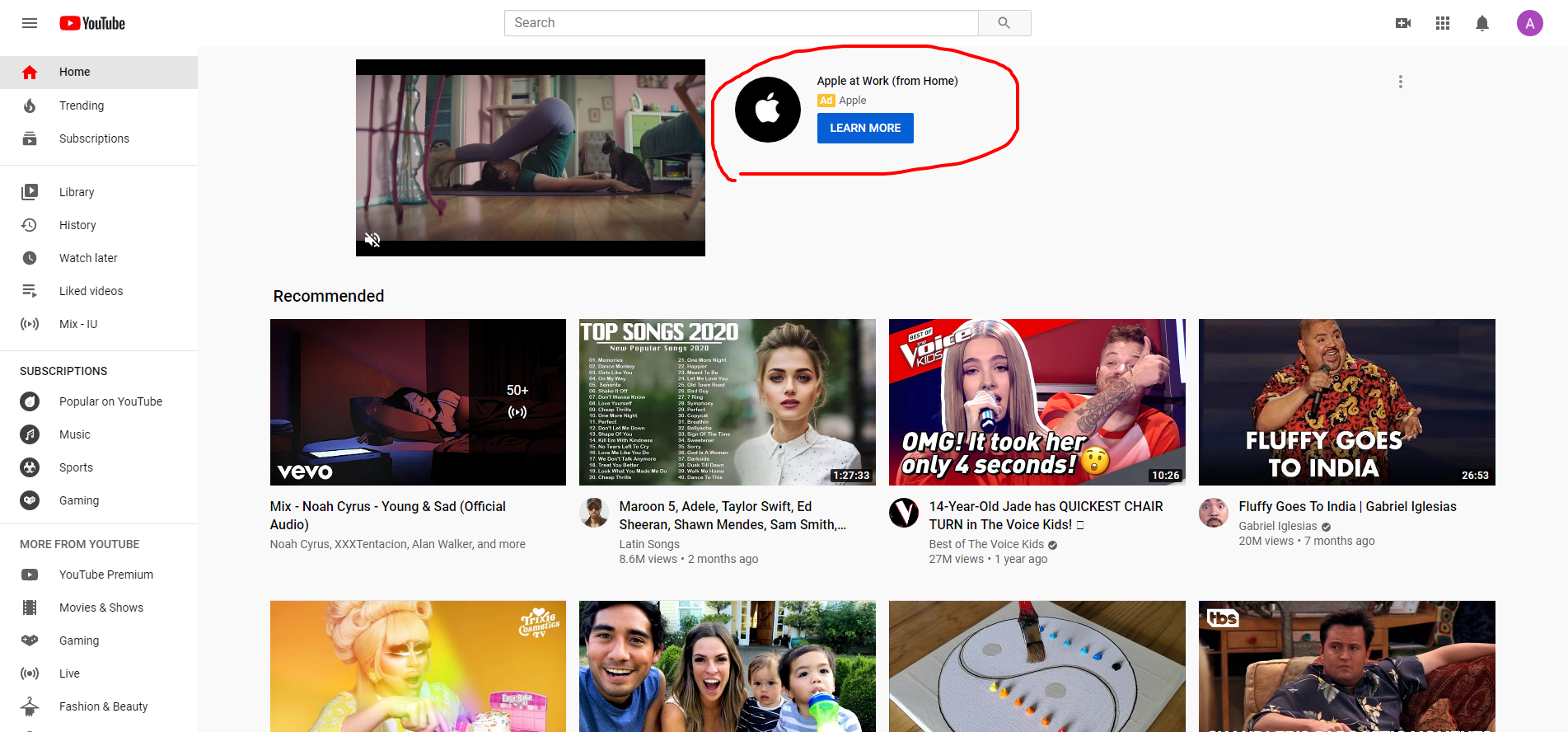The image size is (1568, 732).
Task: Open YouTube Premium in the sidebar
Action: pos(105,575)
